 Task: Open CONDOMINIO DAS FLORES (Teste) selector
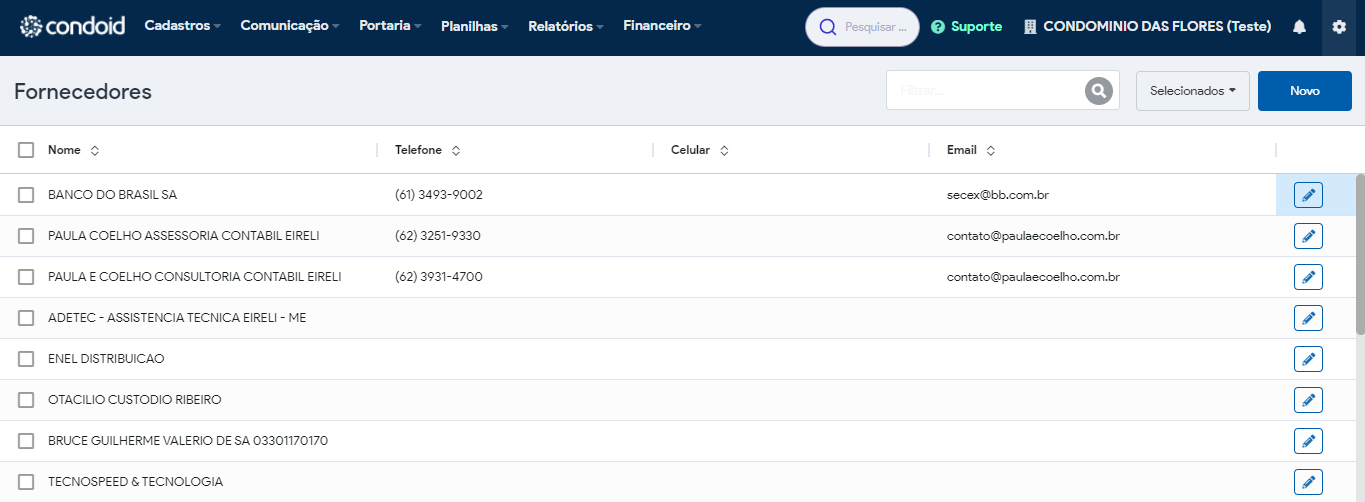1147,27
